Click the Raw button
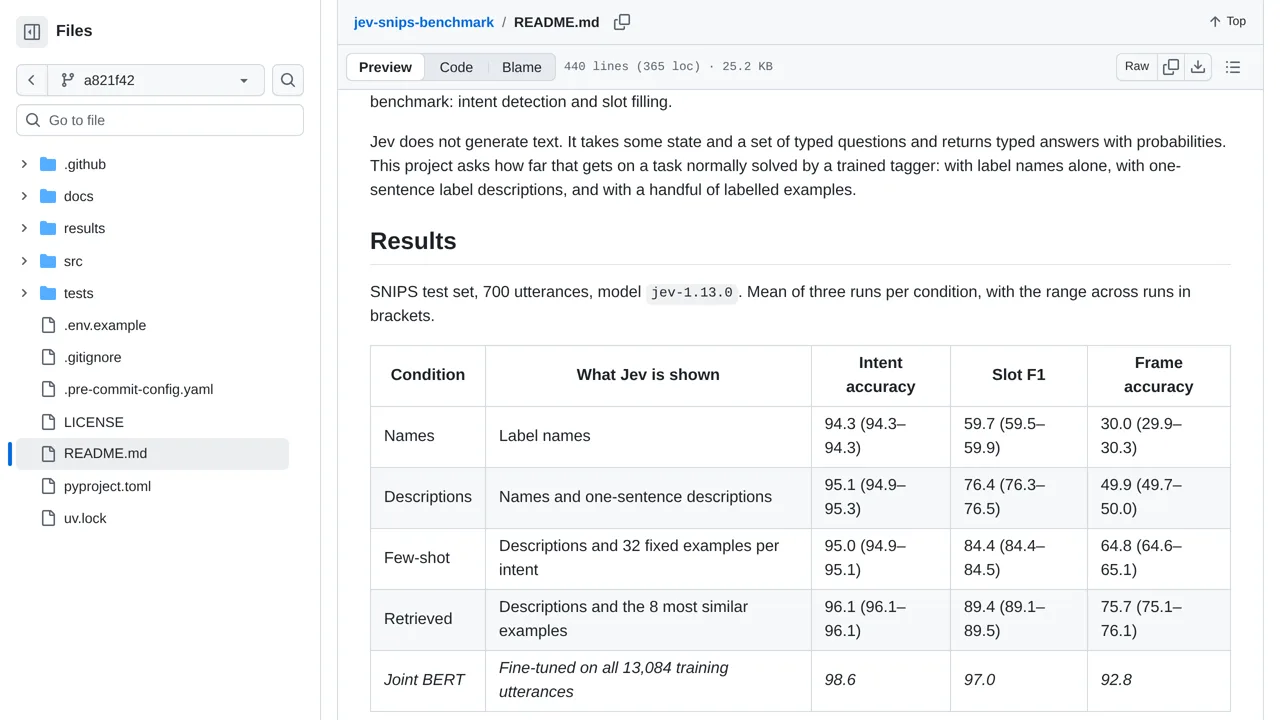The image size is (1280, 720). 1137,66
